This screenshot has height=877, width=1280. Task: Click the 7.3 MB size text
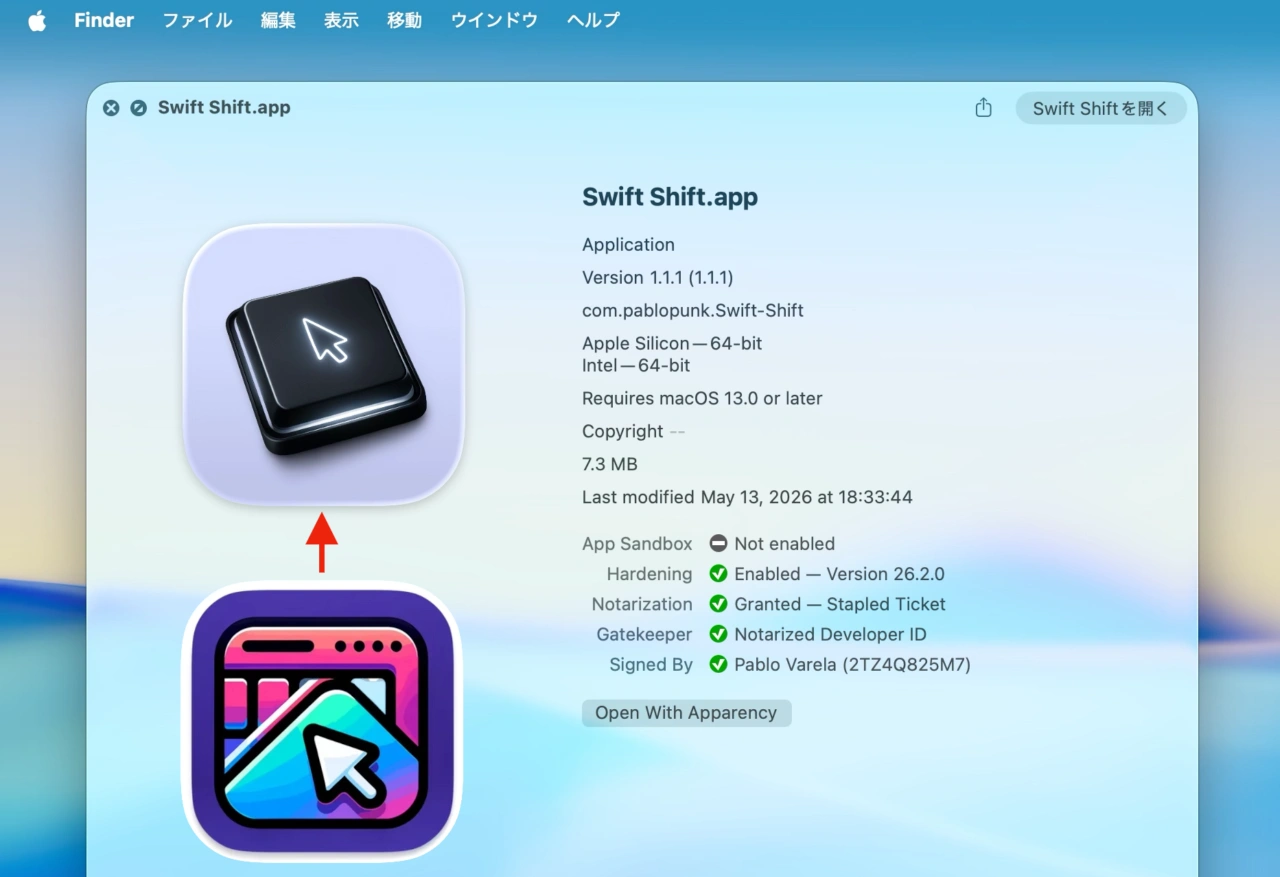pos(610,464)
